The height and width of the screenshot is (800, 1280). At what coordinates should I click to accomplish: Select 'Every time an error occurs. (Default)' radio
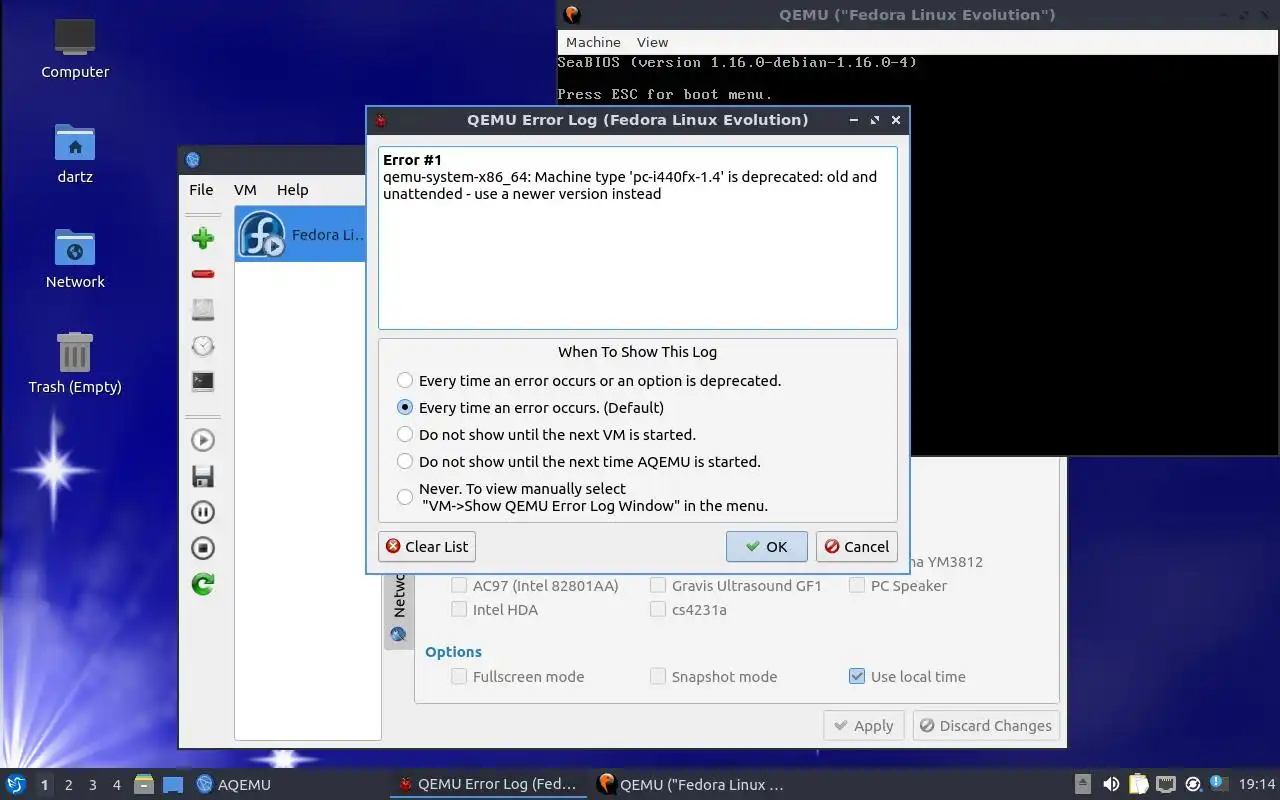[x=530, y=407]
